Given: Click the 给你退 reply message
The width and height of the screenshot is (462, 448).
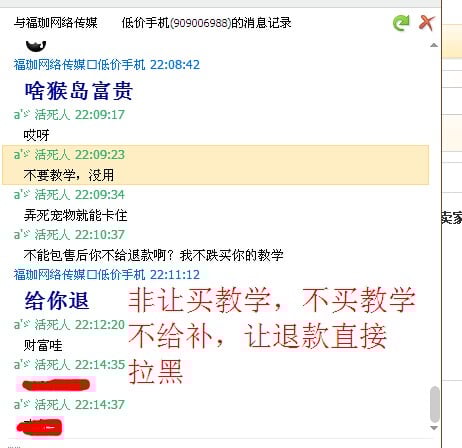Looking at the screenshot, I should tap(57, 301).
